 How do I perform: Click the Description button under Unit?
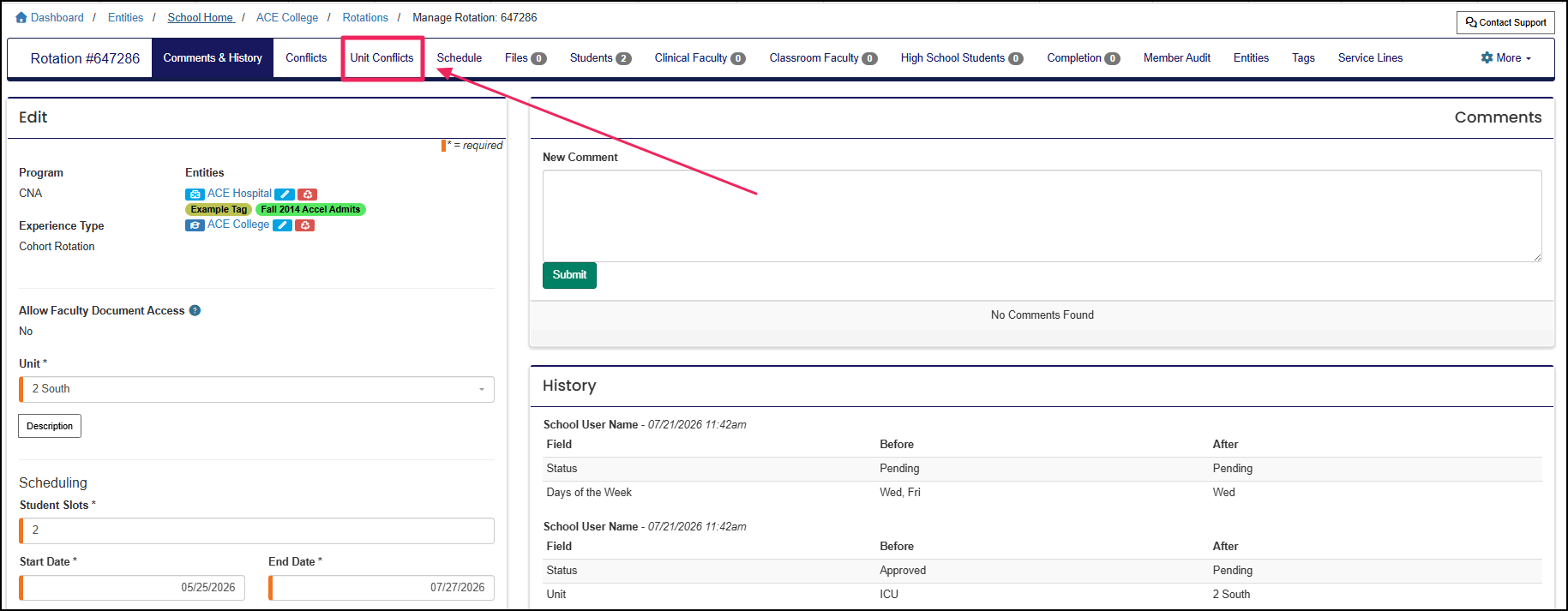click(x=50, y=426)
